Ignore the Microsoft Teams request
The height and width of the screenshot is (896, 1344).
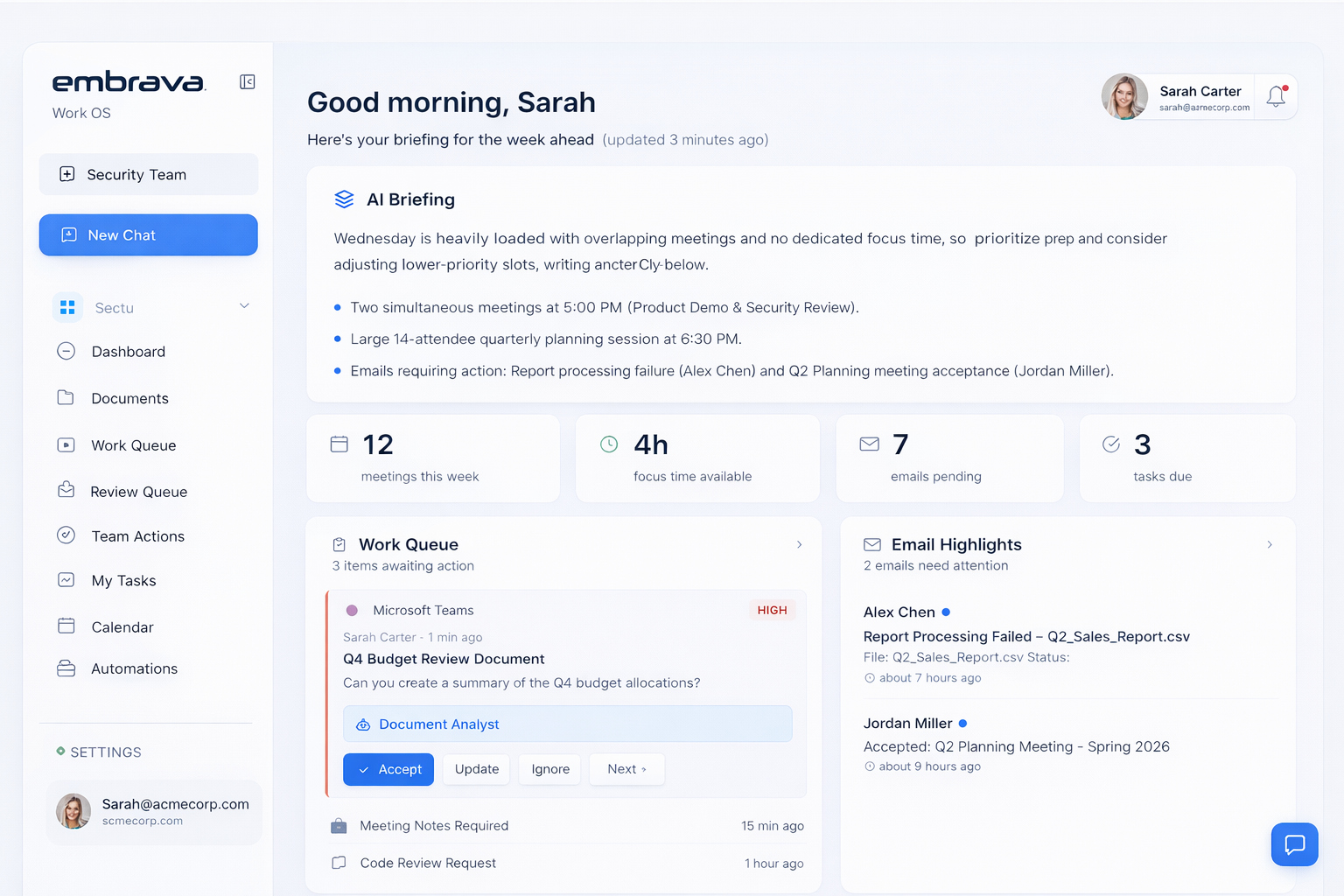click(x=550, y=769)
